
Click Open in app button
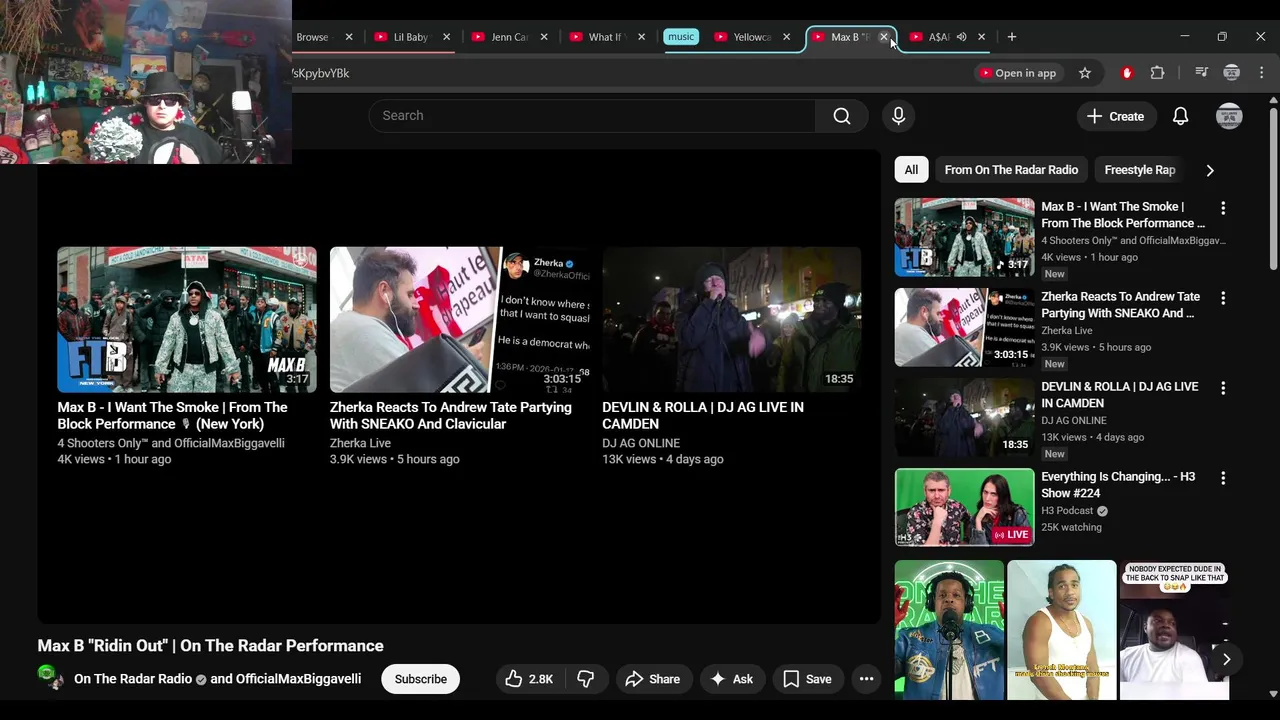pos(1017,73)
